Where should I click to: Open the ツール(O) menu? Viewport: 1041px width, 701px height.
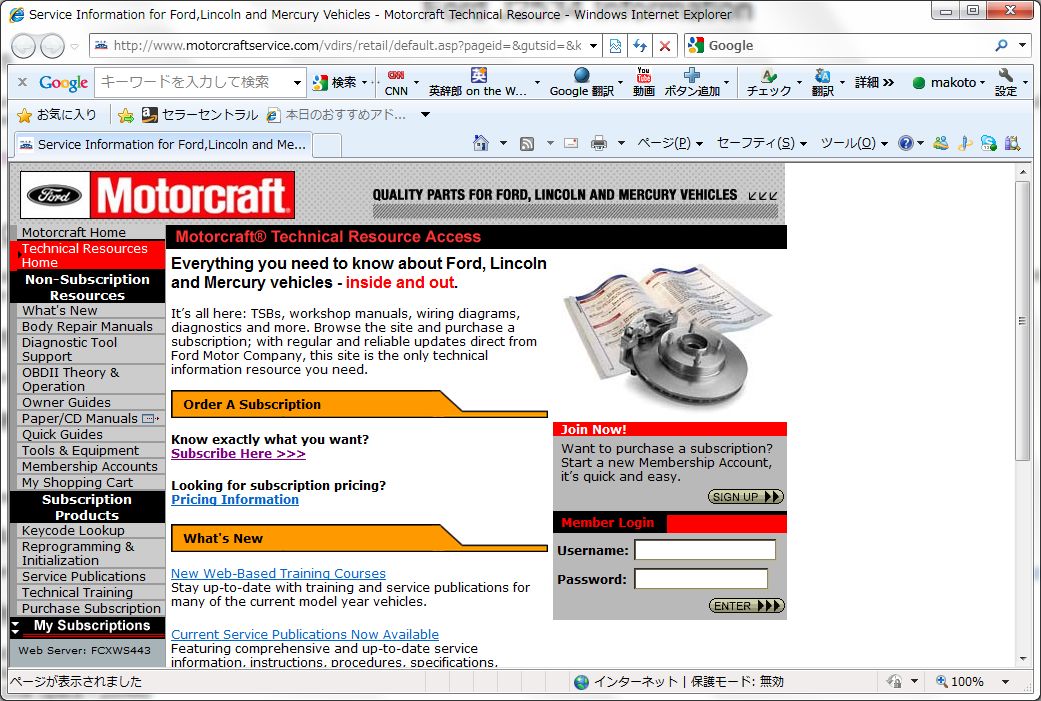854,143
